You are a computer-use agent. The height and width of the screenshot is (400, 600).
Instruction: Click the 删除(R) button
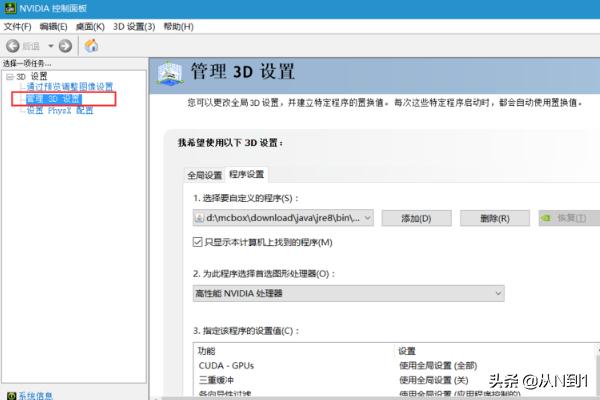click(x=495, y=218)
